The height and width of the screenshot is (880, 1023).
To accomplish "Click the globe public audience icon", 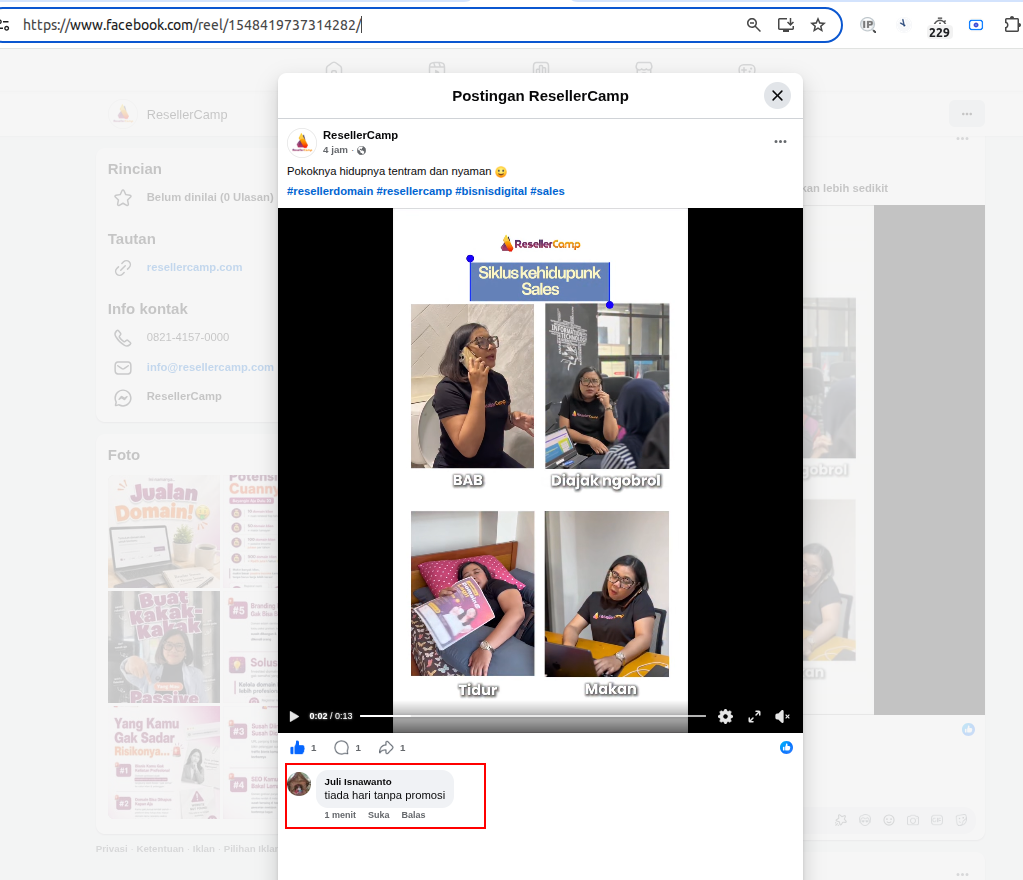I will [361, 151].
